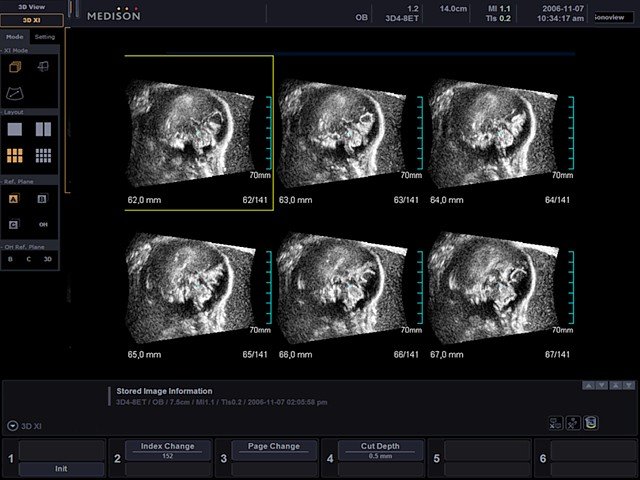This screenshot has width=640, height=480.
Task: Click the Index Change control
Action: pos(167,447)
